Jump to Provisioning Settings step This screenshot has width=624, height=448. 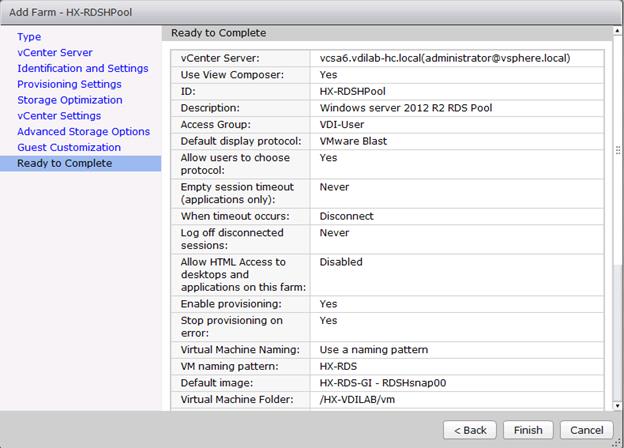69,84
